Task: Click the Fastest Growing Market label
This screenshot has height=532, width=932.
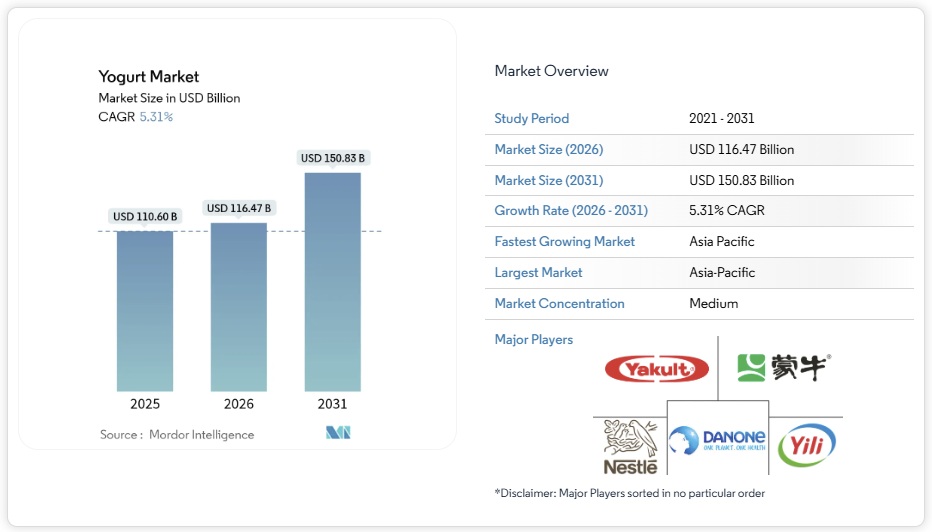Action: click(x=564, y=242)
